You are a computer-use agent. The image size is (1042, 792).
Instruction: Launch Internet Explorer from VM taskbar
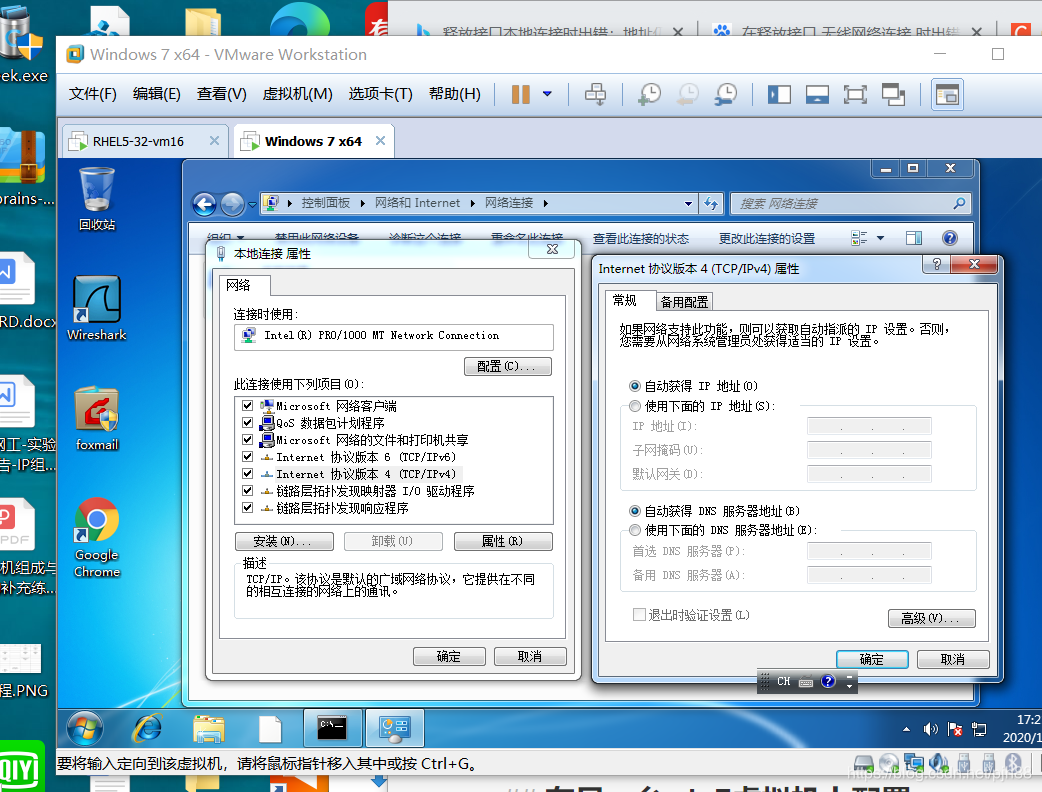(148, 728)
